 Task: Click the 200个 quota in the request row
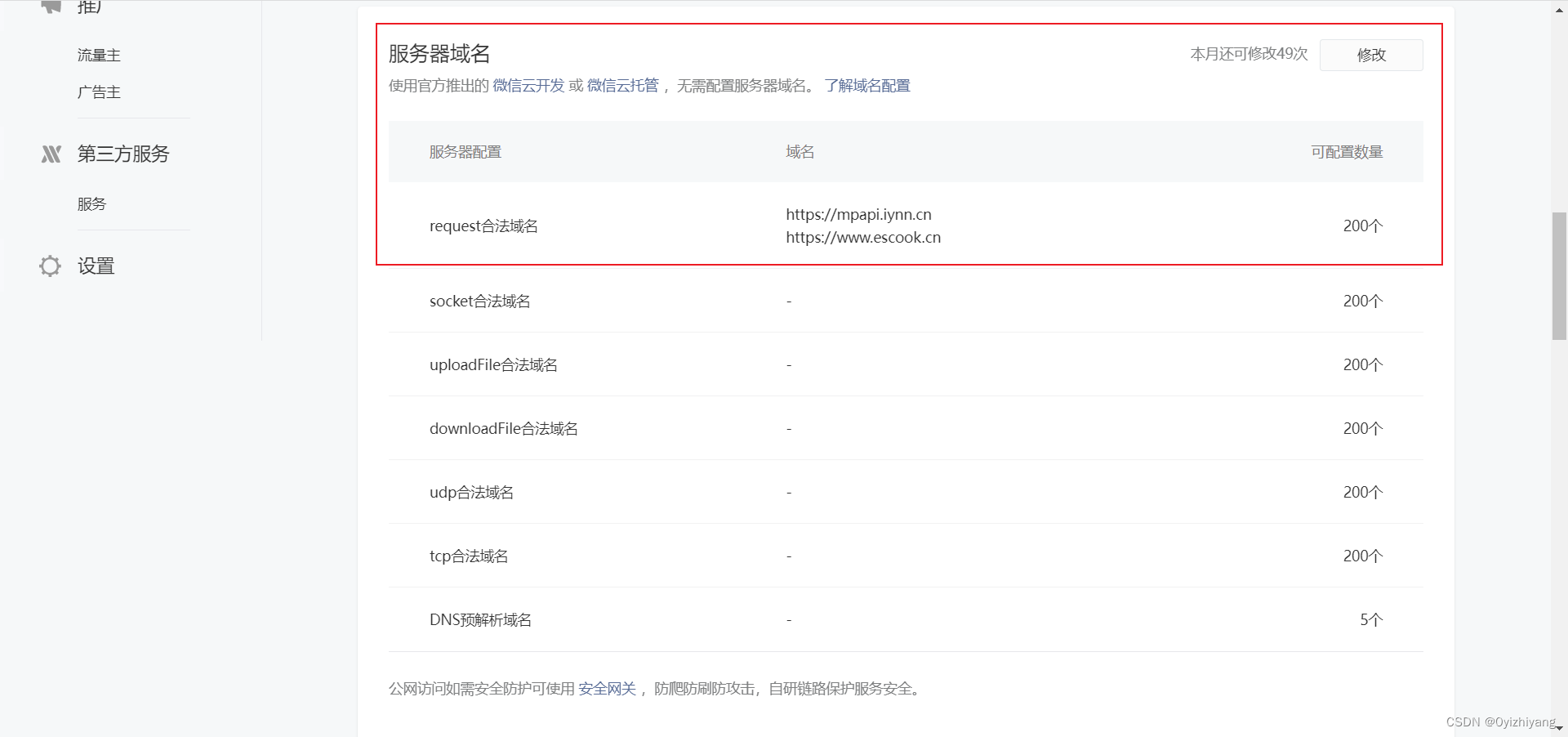(x=1363, y=226)
